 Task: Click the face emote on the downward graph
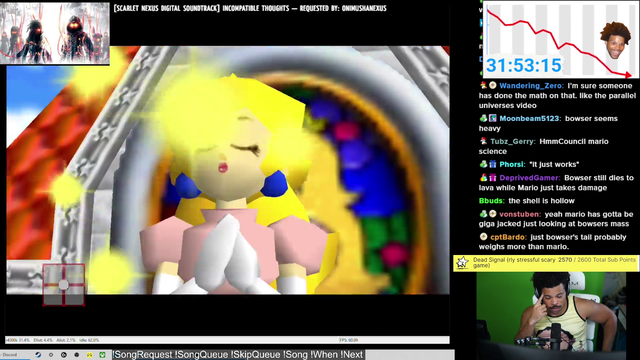[x=615, y=40]
